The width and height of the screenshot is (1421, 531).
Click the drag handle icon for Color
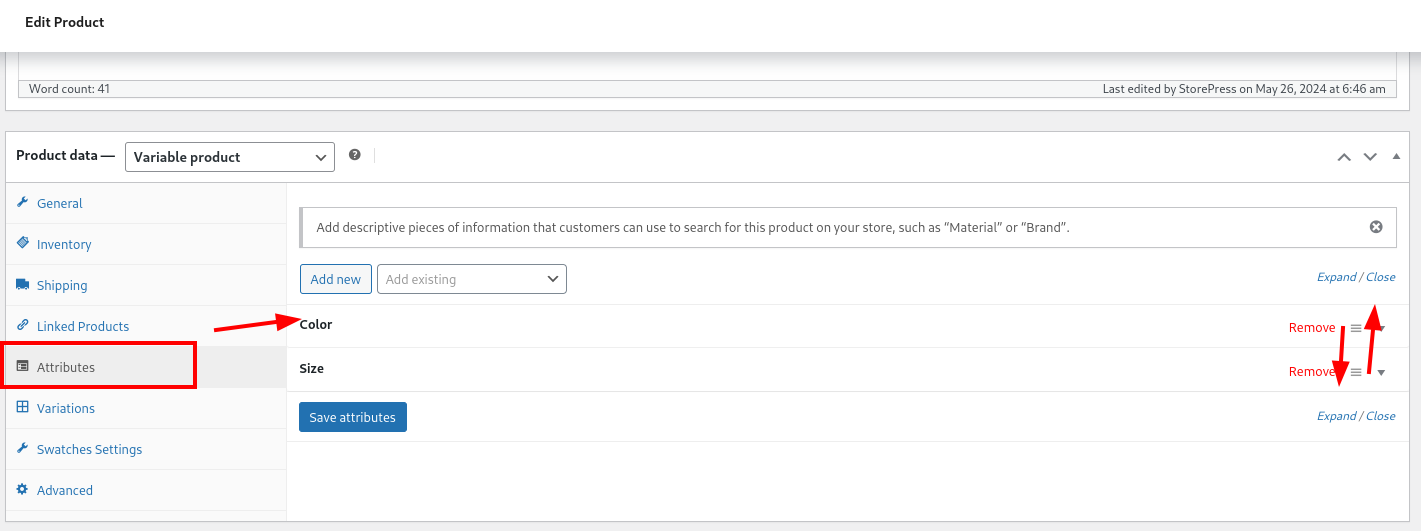coord(1356,328)
